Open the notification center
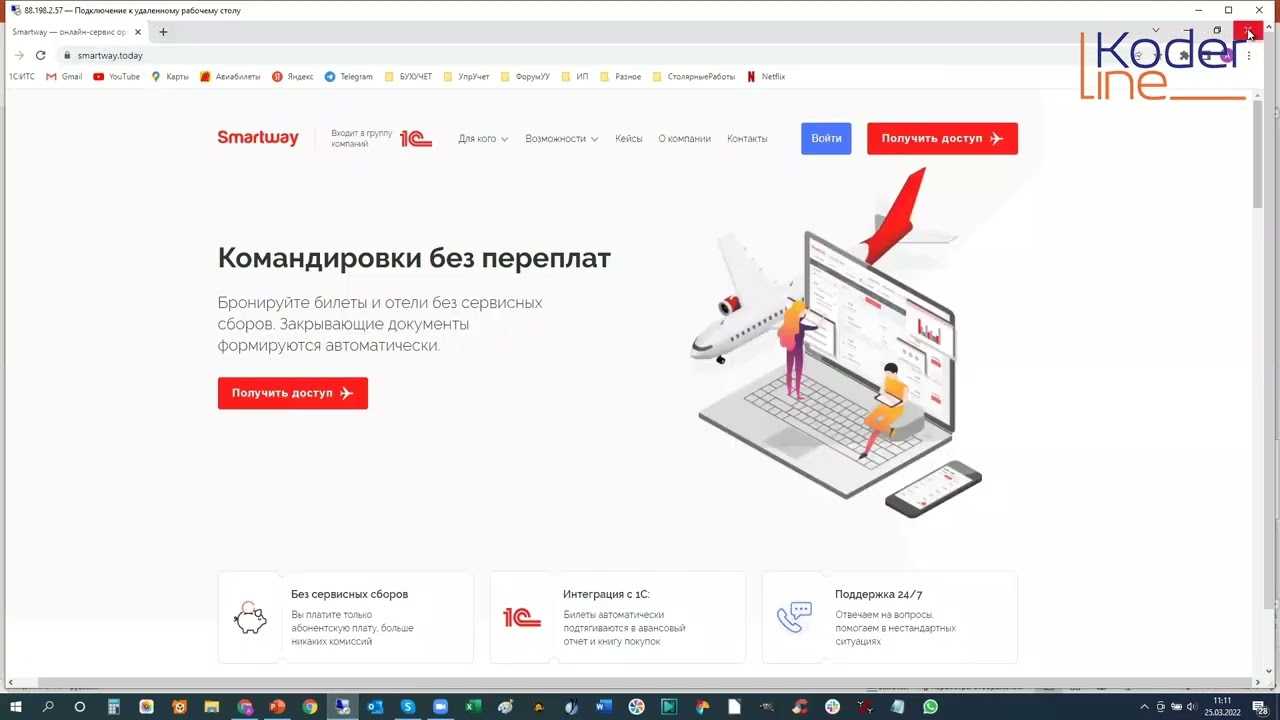Screen dimensions: 1280x720 click(x=1262, y=707)
